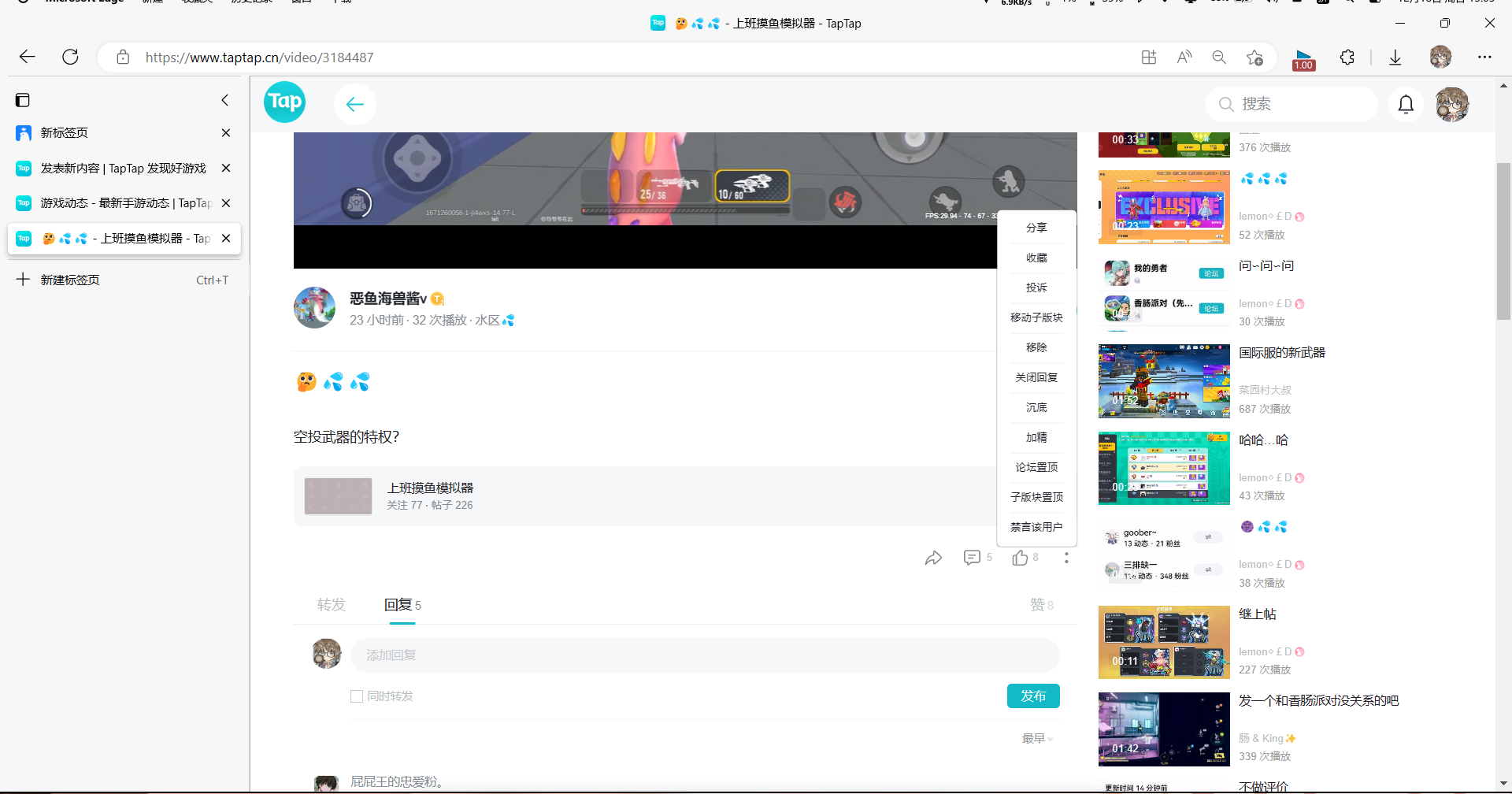Open the 哈哈...哈 video thumbnail

[x=1164, y=469]
